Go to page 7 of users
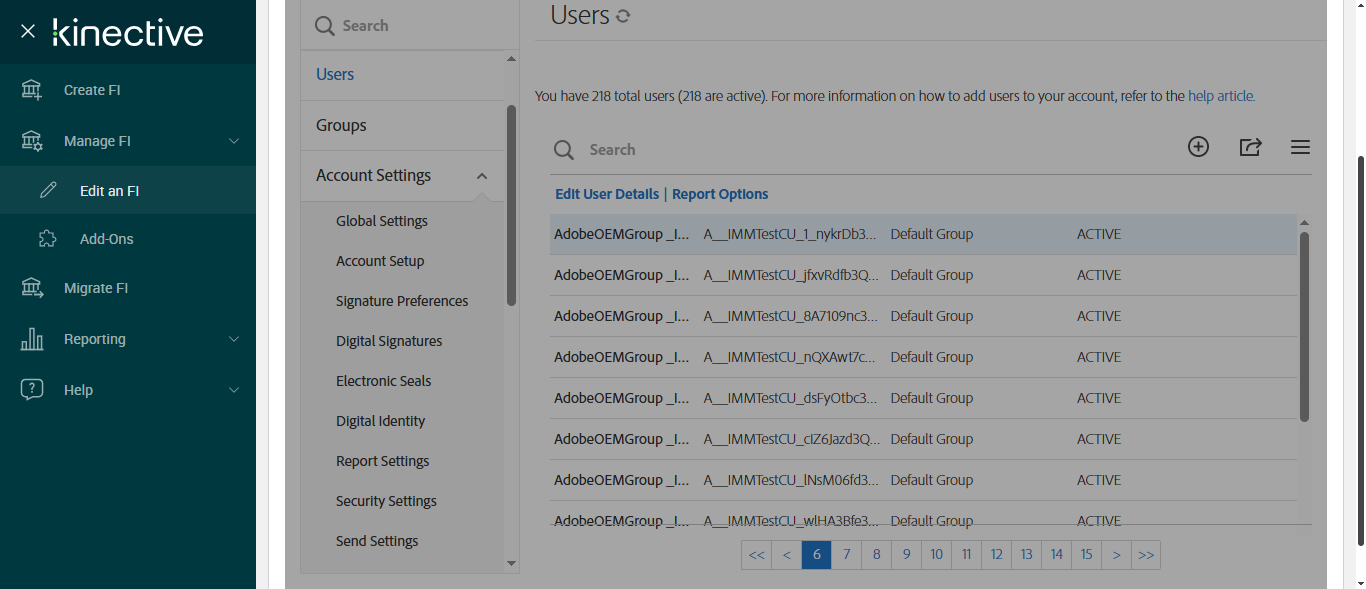 click(x=846, y=555)
